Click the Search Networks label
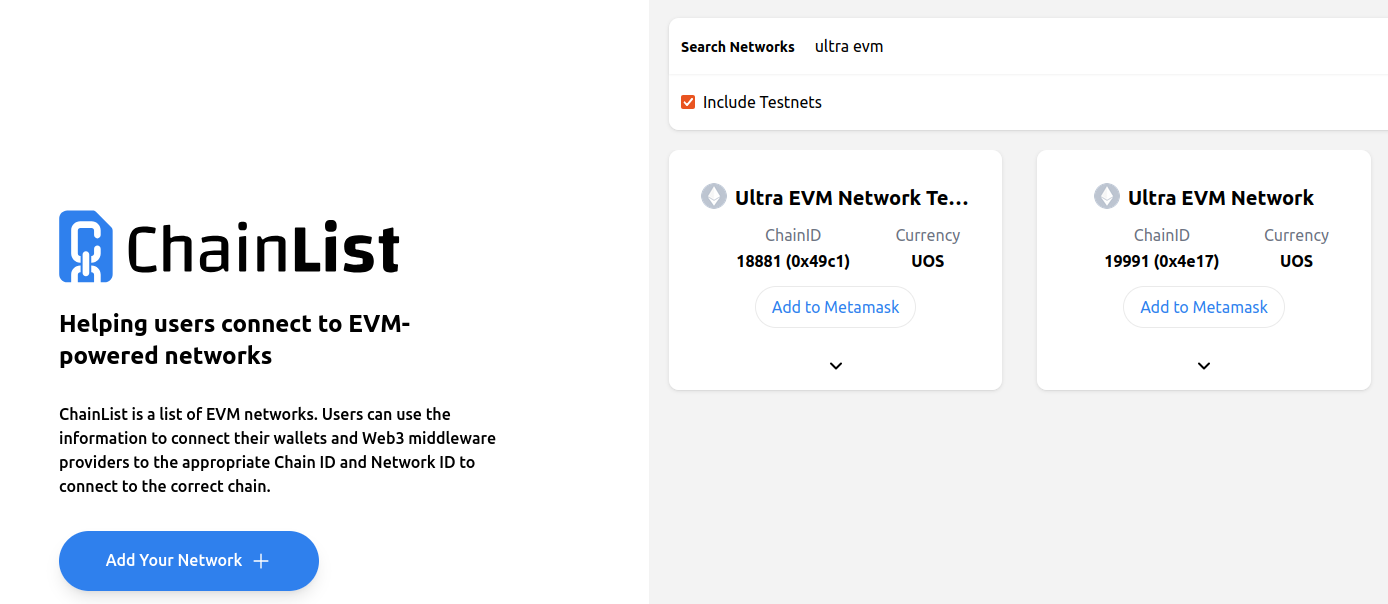This screenshot has width=1388, height=604. pyautogui.click(x=738, y=47)
